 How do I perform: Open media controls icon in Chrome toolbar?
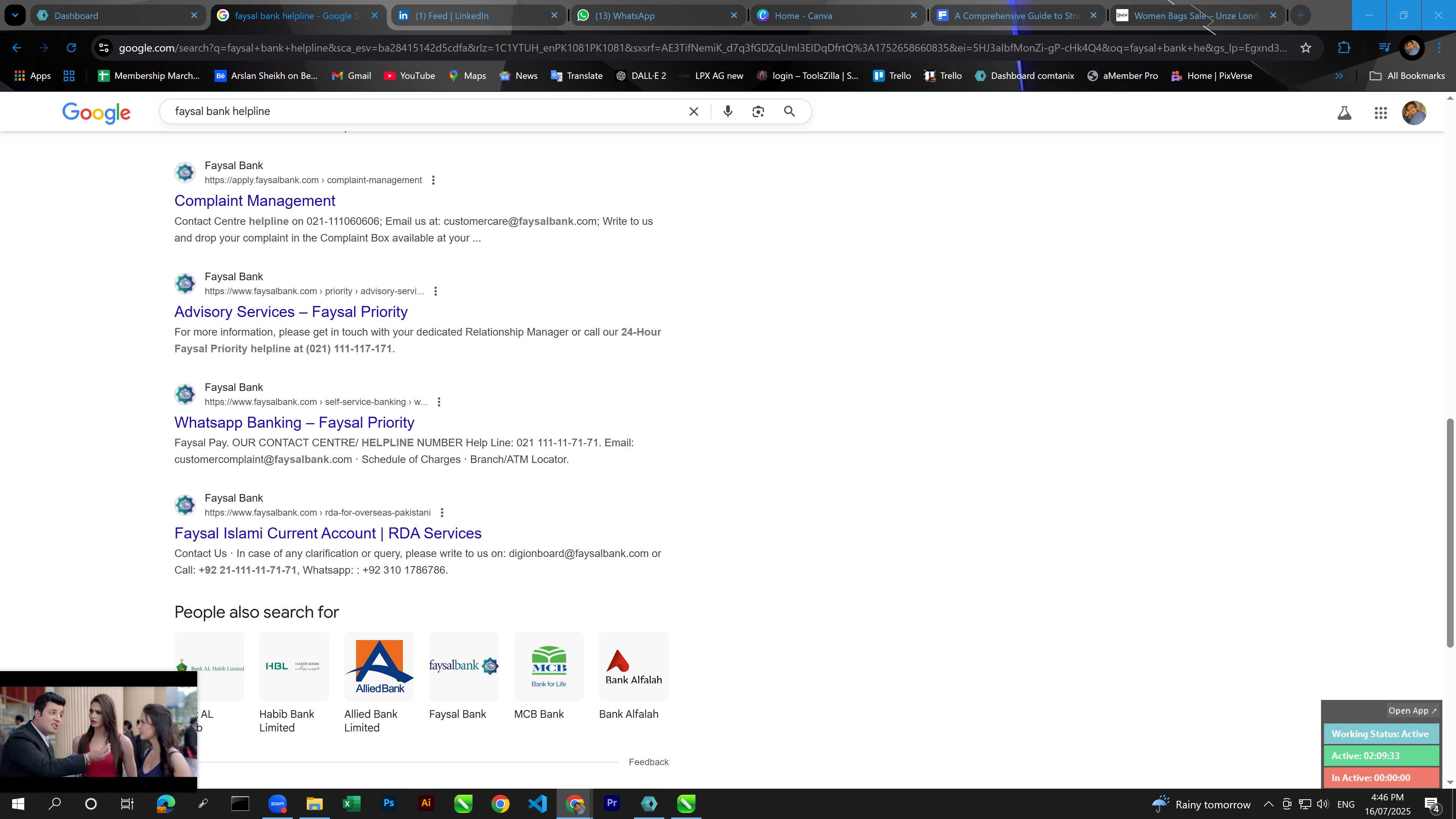[x=1384, y=48]
